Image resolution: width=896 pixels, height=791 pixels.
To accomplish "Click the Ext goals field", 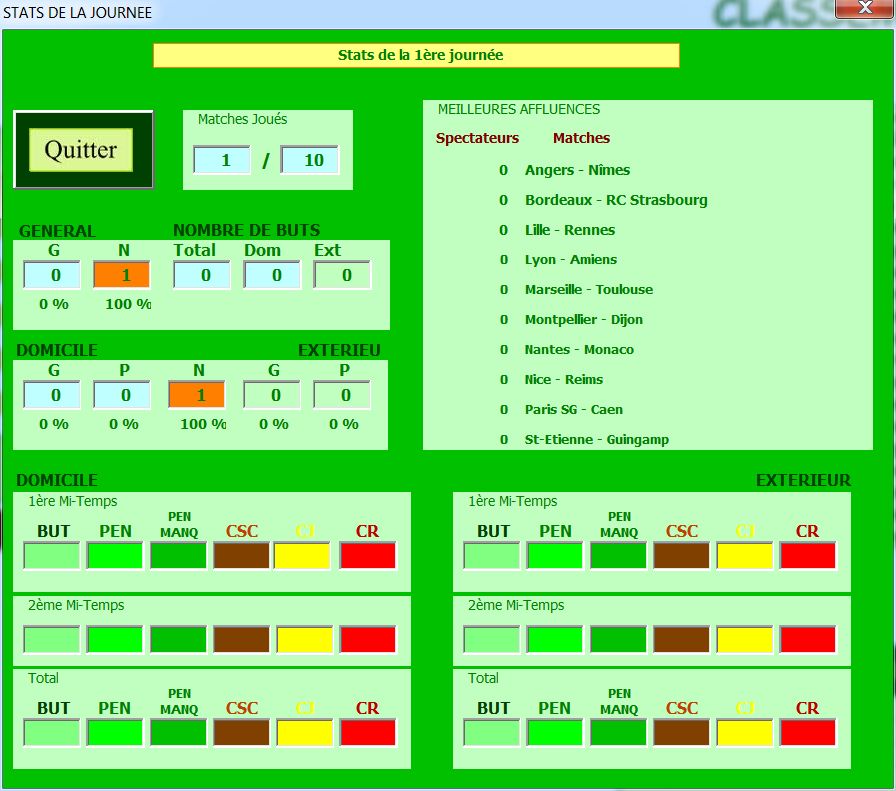I will tap(342, 275).
